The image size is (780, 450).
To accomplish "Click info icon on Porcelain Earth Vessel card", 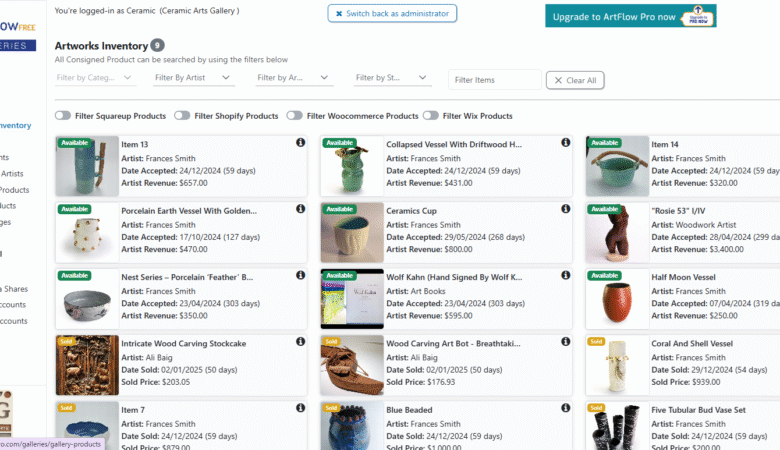I will click(300, 210).
